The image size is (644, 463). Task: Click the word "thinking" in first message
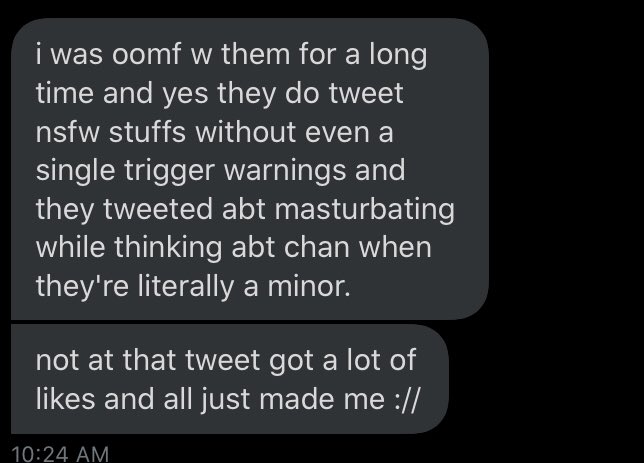(x=168, y=249)
